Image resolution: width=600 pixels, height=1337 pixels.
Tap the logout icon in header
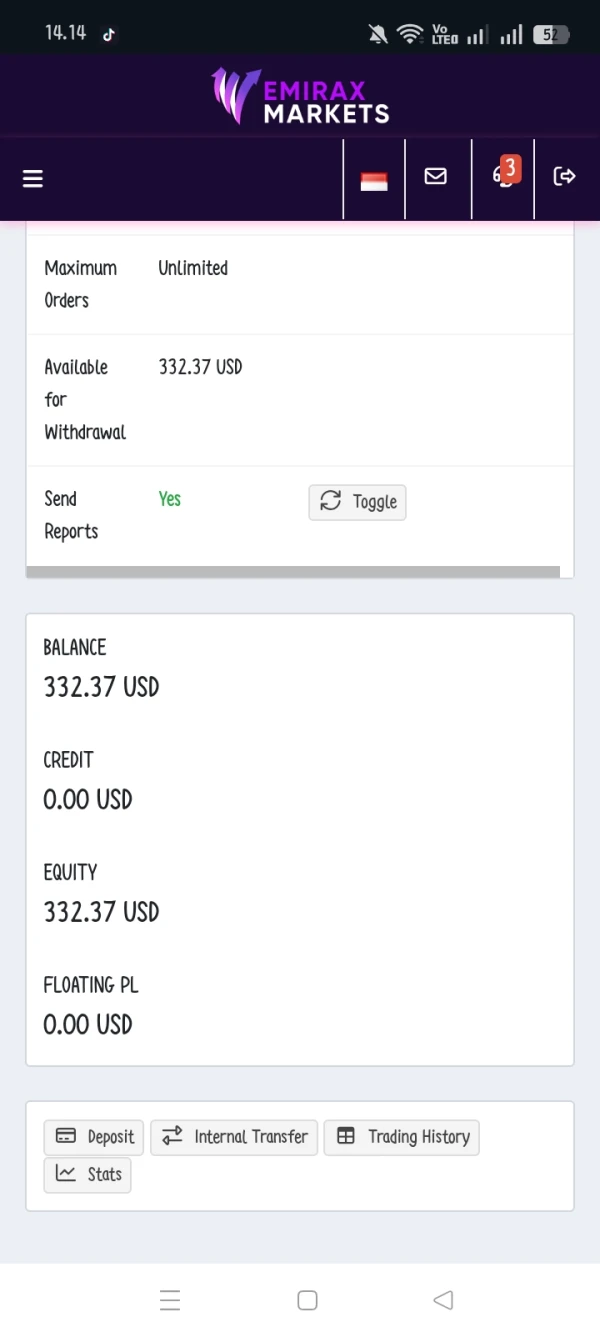pos(565,176)
